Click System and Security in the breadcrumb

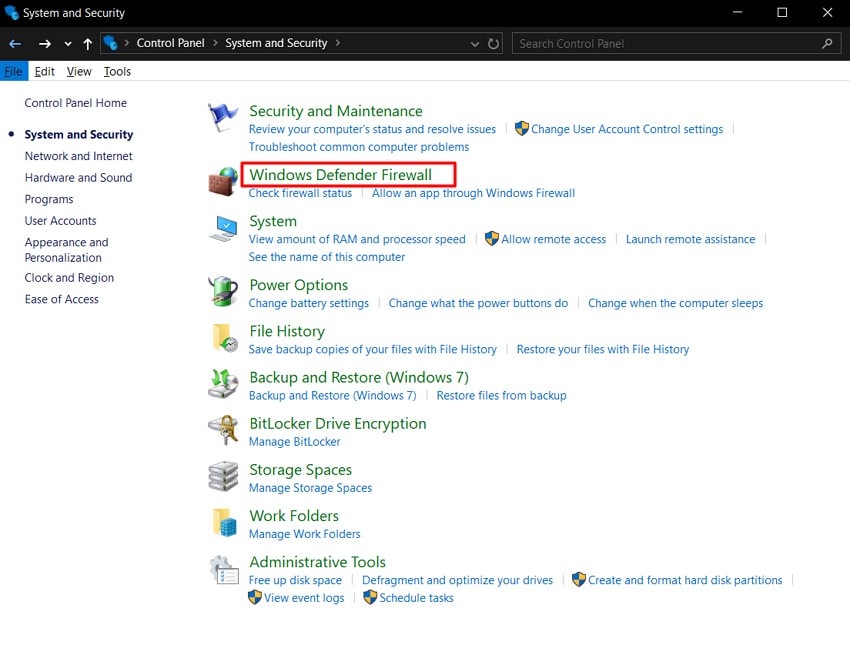click(276, 43)
